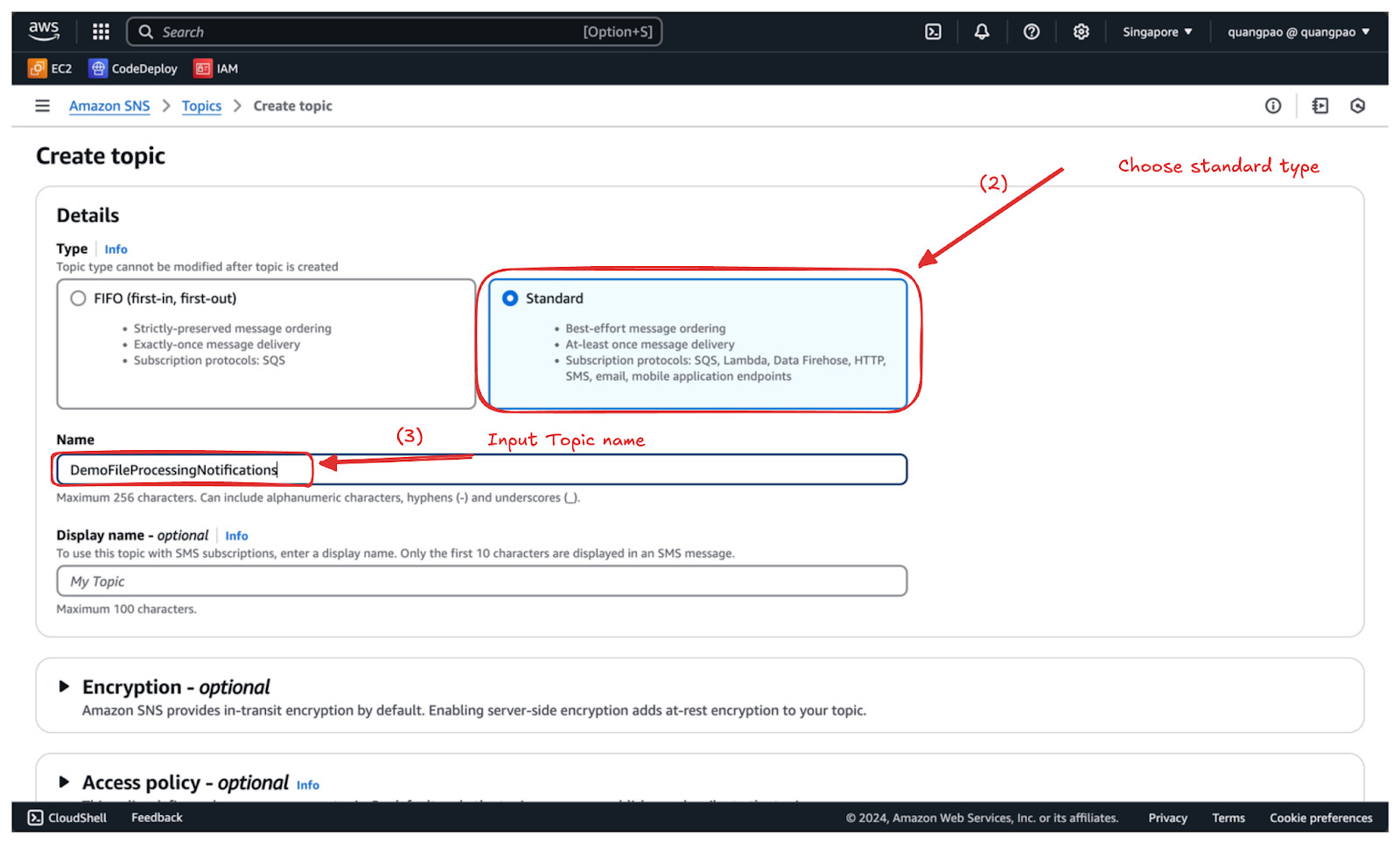Open the tutorials panel icon
Screen dimensions: 1400x844
[x=1320, y=106]
